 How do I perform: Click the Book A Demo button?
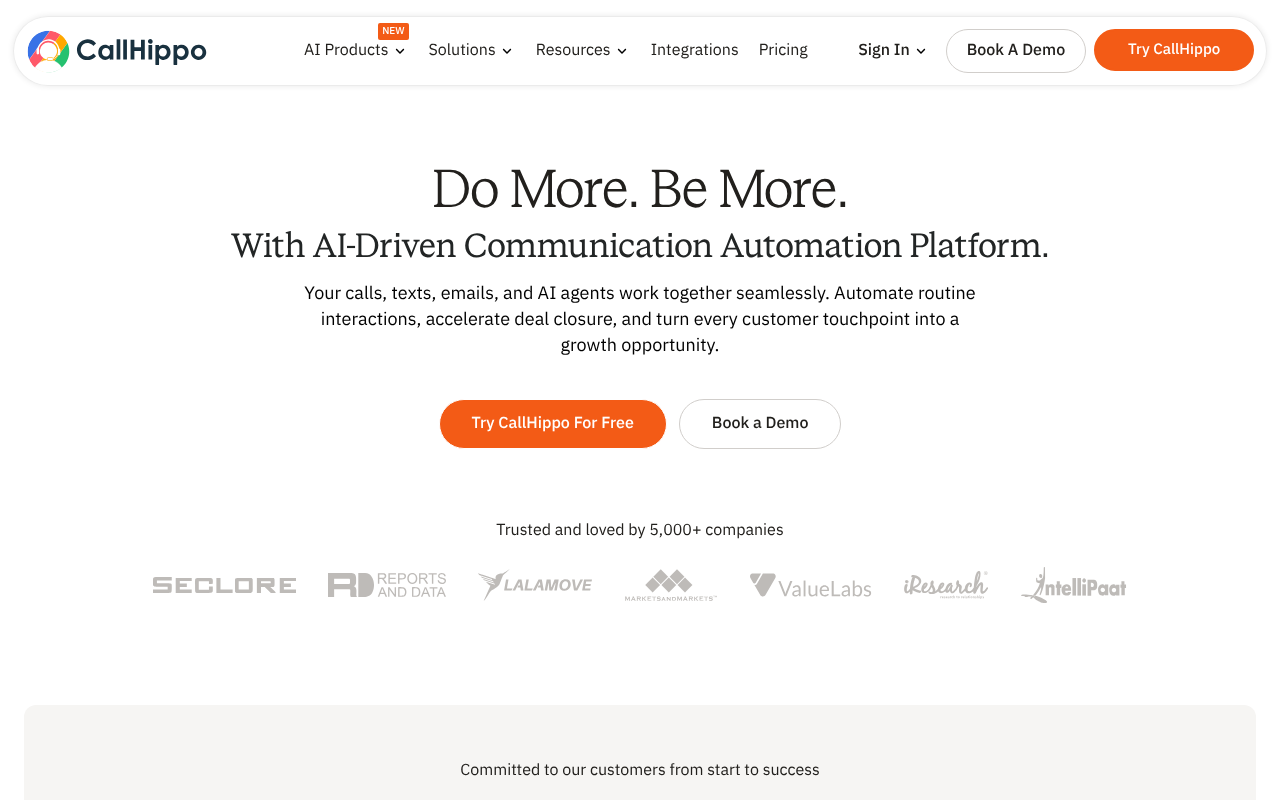(x=1015, y=50)
